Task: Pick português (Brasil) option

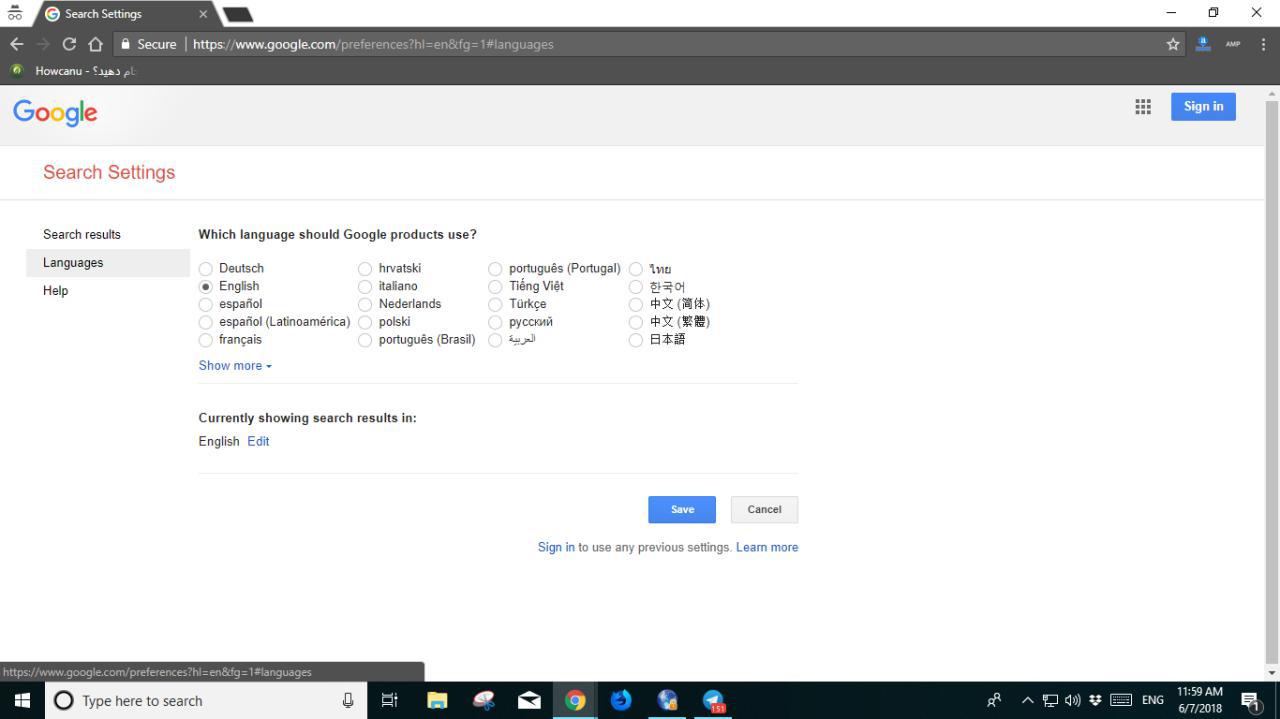Action: click(x=365, y=341)
